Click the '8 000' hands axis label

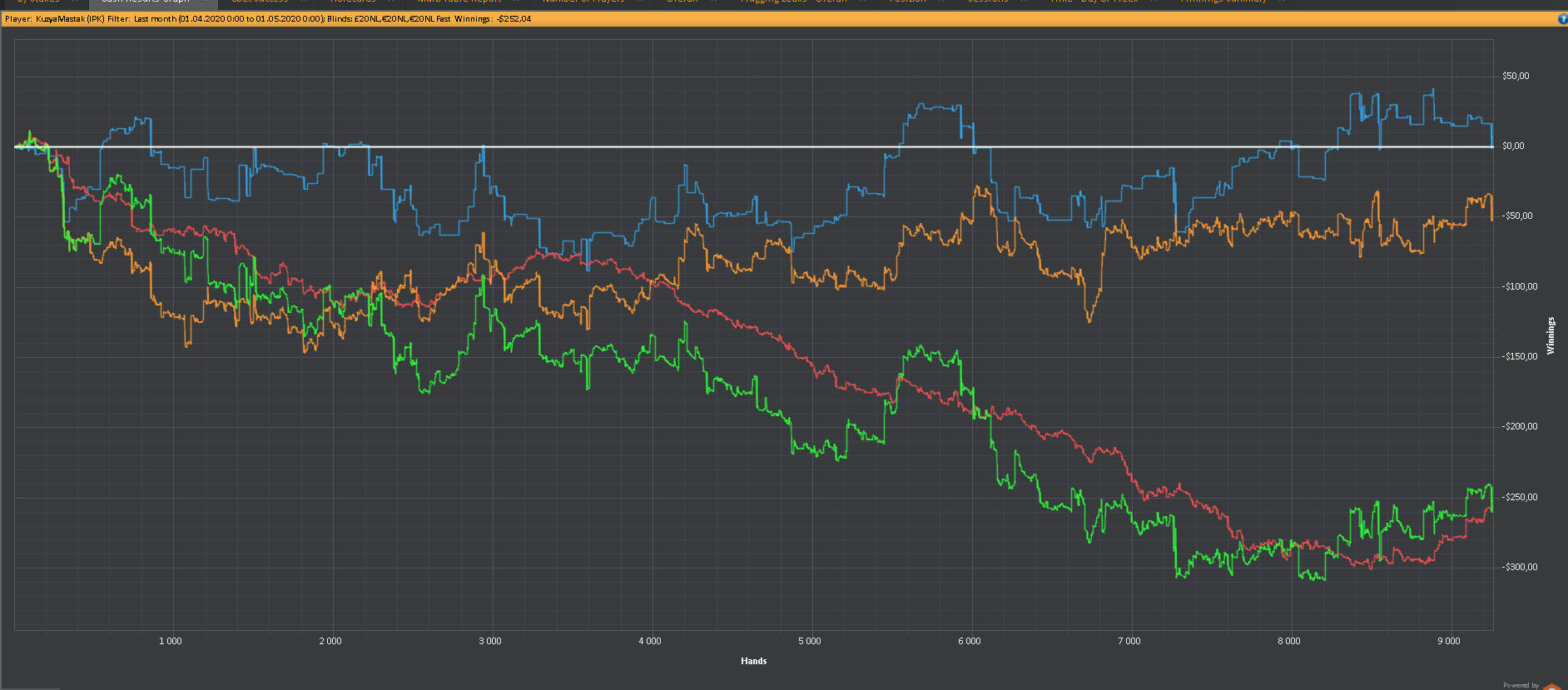[x=1288, y=641]
